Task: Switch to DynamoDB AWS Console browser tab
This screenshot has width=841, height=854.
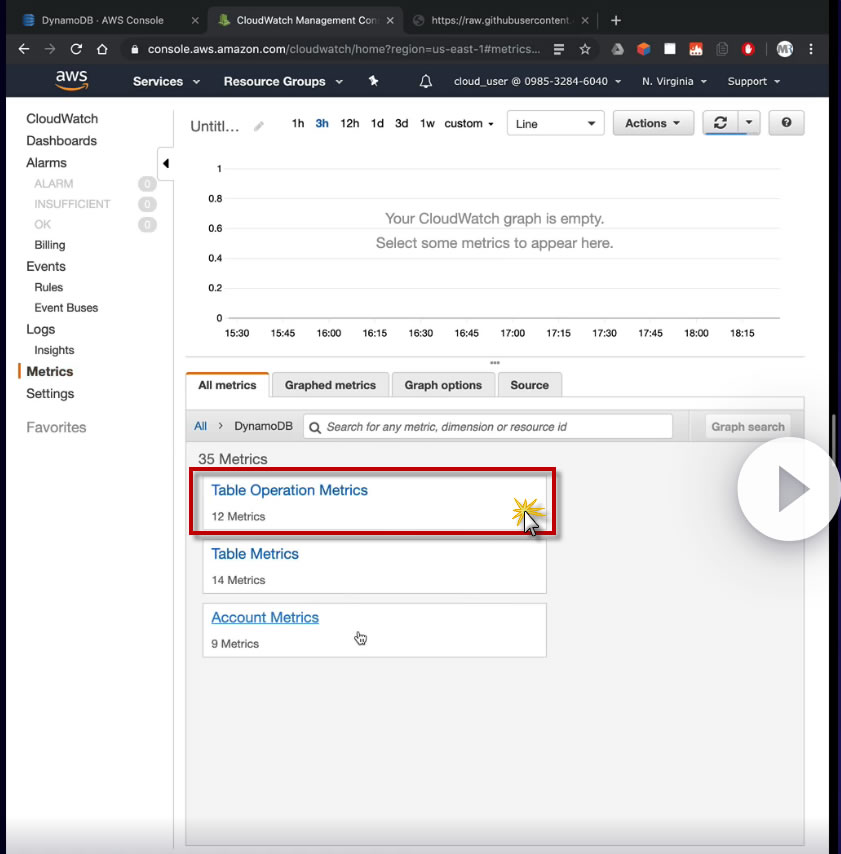Action: [102, 21]
